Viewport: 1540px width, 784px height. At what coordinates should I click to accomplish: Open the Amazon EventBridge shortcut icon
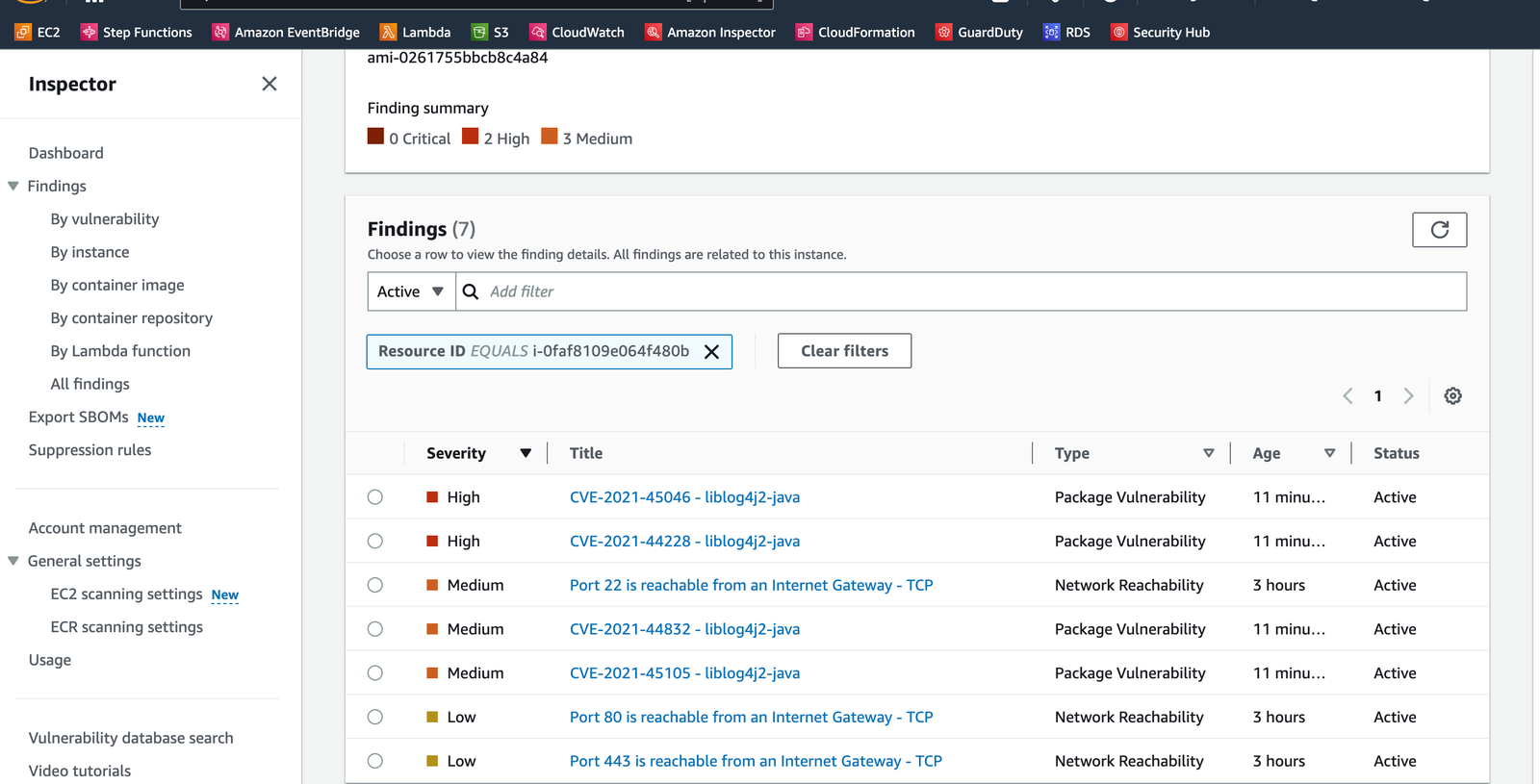pos(220,32)
